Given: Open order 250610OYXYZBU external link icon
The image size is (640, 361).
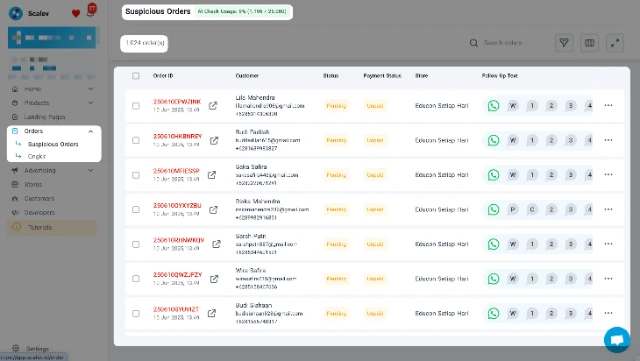Looking at the screenshot, I should (213, 209).
